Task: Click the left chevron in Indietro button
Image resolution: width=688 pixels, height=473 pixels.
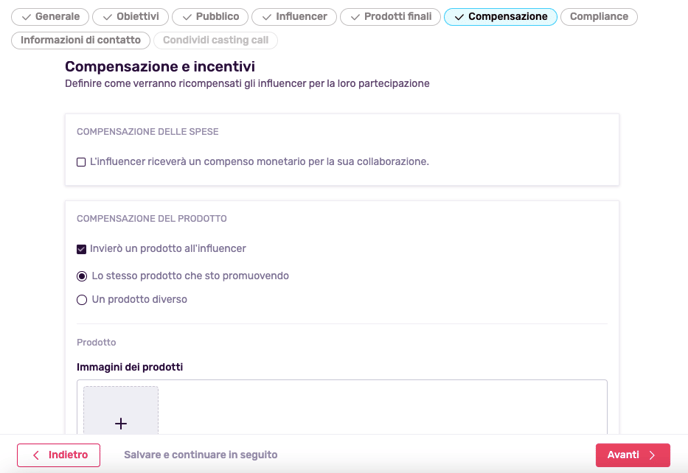Action: pyautogui.click(x=36, y=455)
